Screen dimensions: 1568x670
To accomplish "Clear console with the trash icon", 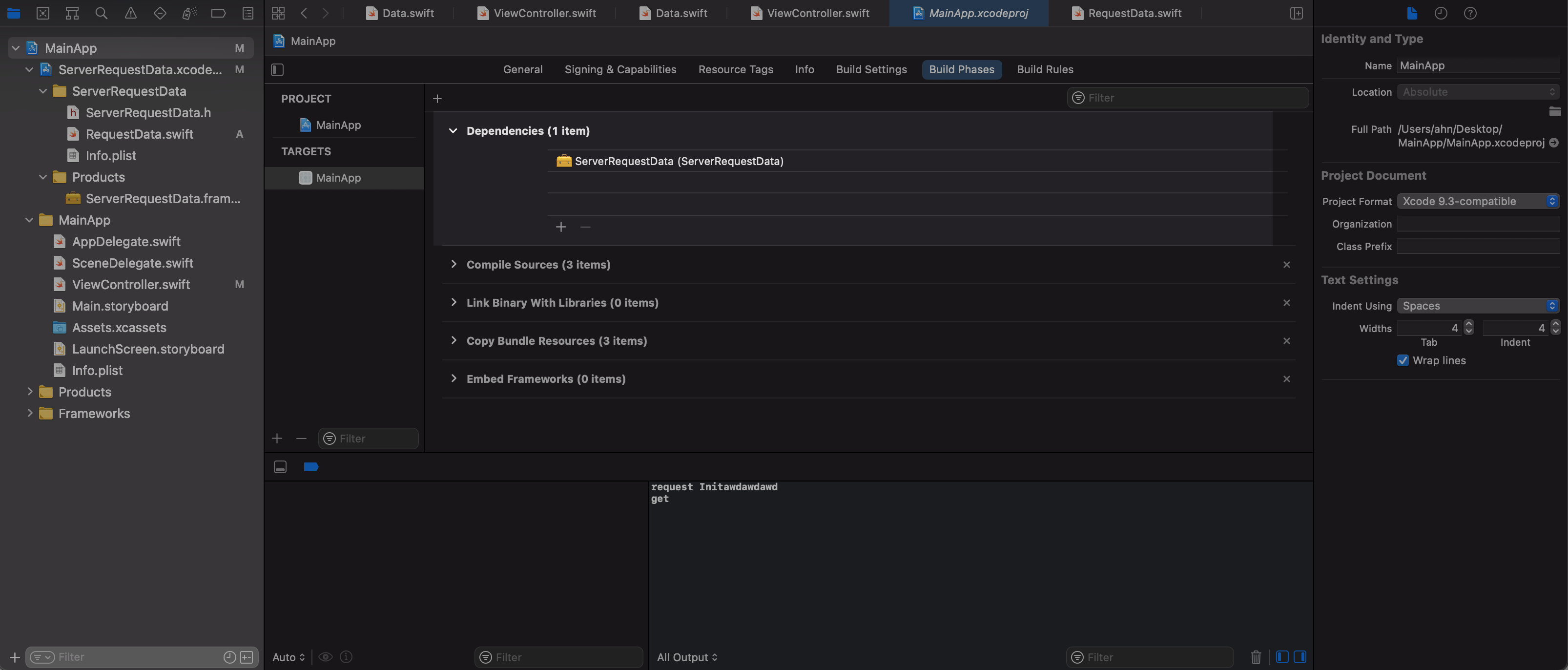I will [1255, 657].
